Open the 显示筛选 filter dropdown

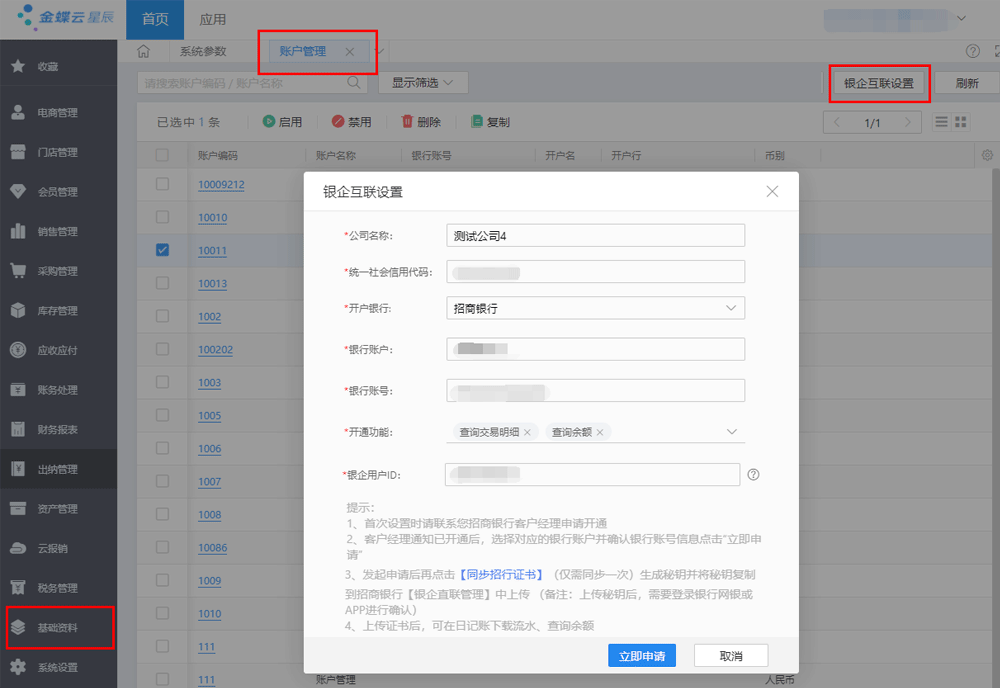[x=423, y=83]
